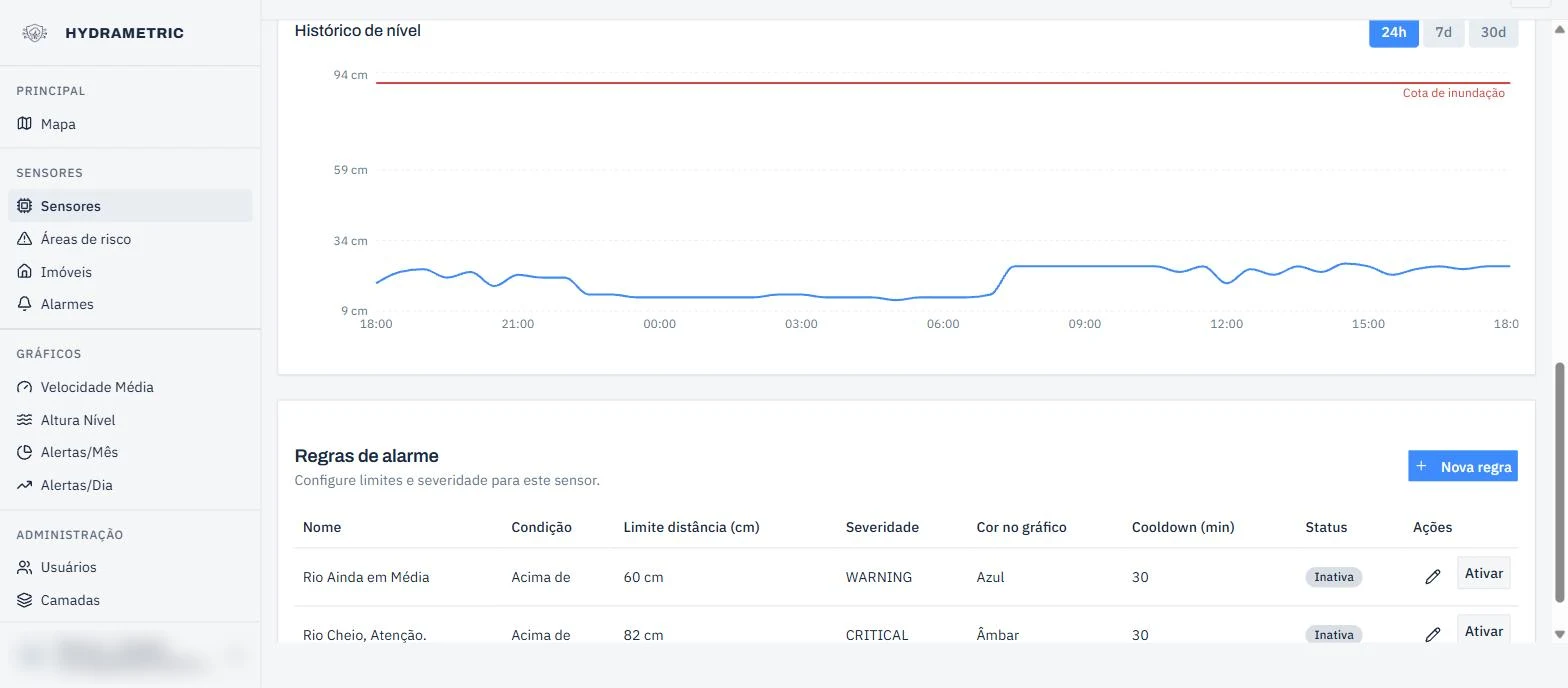Screen dimensions: 1568x688
Task: Click the Usuários people icon
Action: (x=25, y=567)
